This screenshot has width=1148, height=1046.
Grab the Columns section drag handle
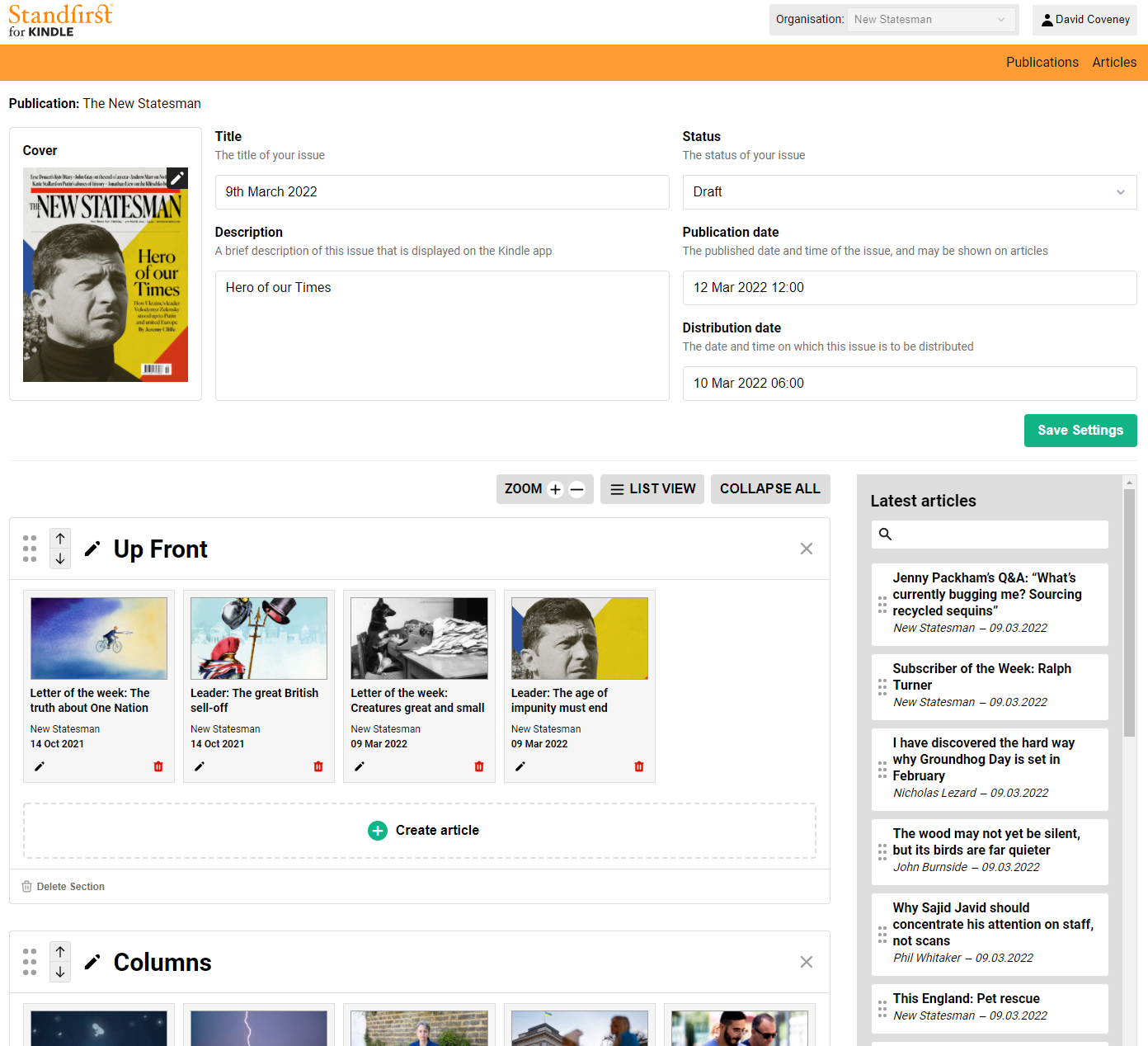coord(30,962)
